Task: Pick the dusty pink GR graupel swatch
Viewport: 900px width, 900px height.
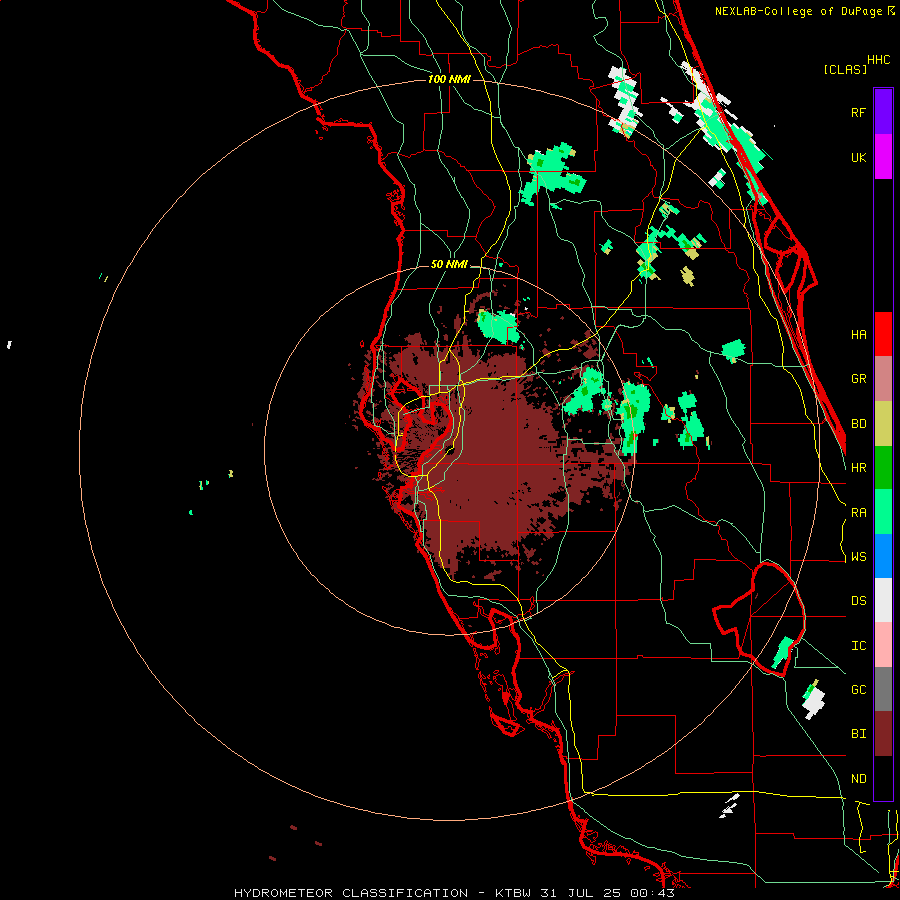Action: pos(883,379)
